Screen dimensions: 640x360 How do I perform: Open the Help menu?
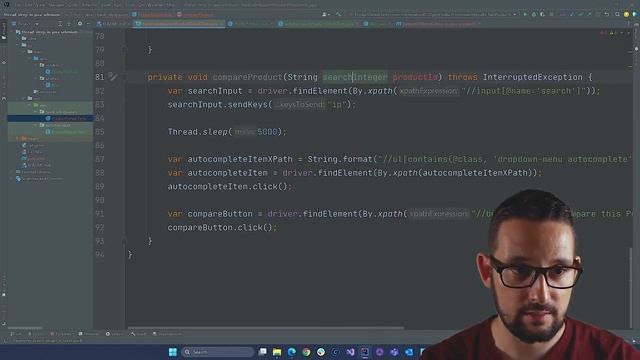pos(171,5)
